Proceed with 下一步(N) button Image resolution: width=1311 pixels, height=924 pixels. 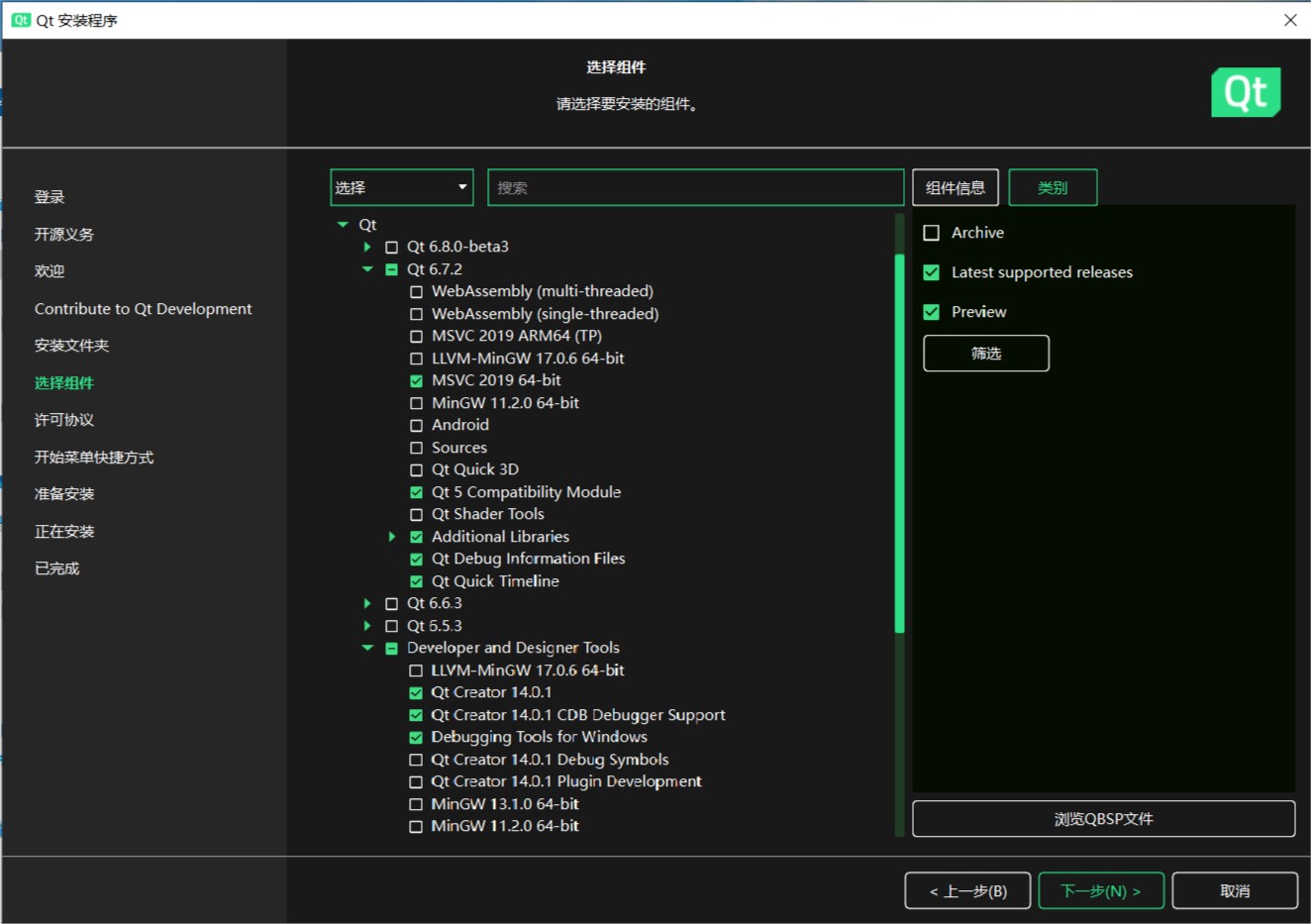[1101, 891]
